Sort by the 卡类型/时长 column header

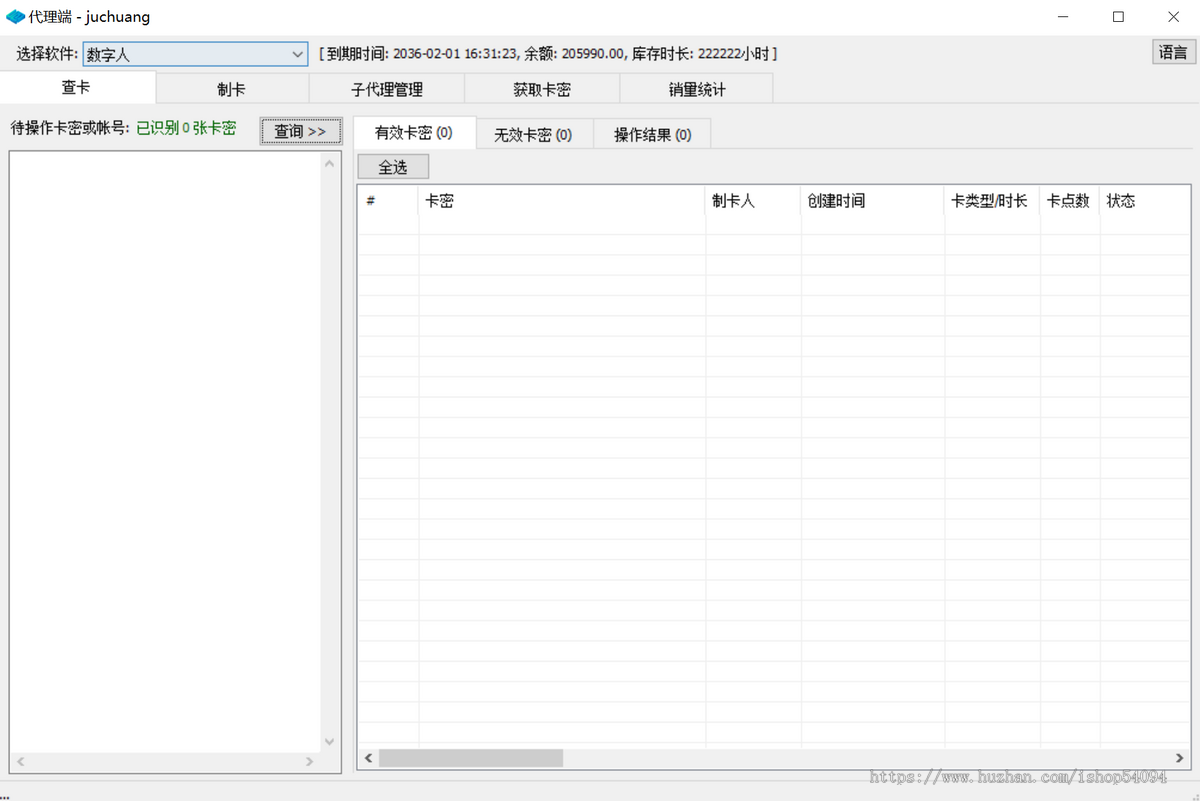pos(992,201)
